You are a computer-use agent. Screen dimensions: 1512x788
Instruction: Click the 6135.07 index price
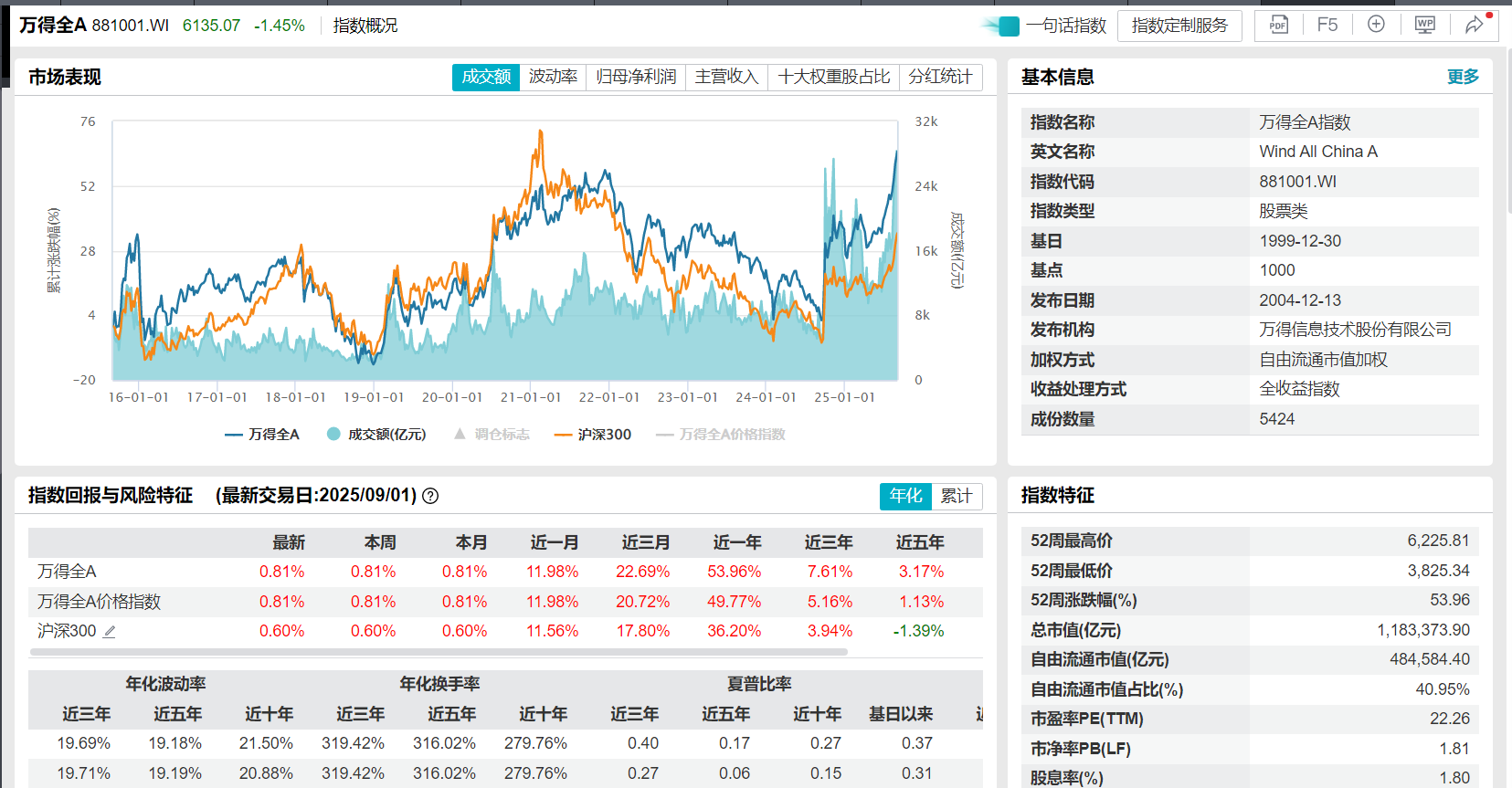point(211,26)
